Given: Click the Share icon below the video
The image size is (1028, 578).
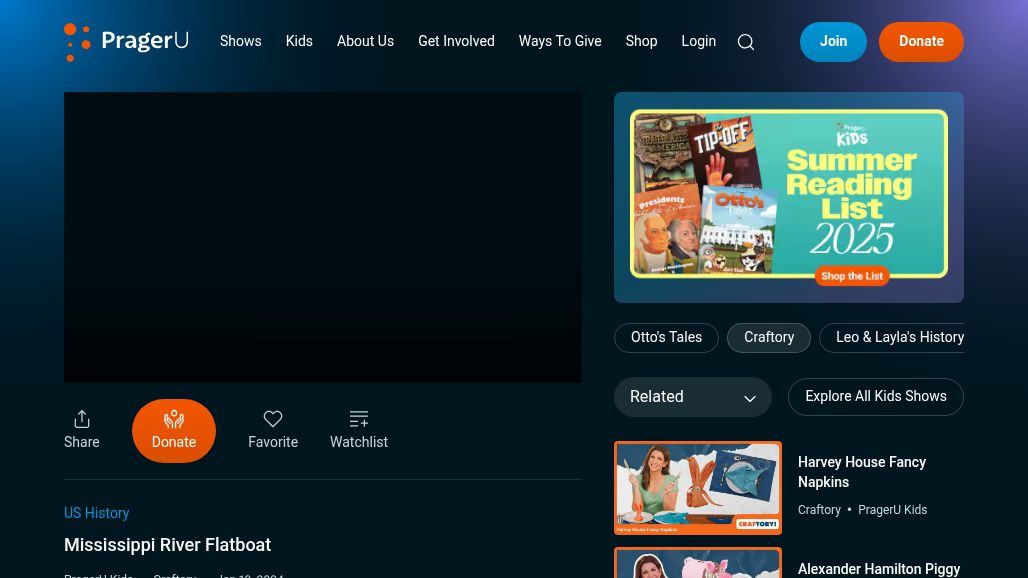Looking at the screenshot, I should [x=82, y=430].
